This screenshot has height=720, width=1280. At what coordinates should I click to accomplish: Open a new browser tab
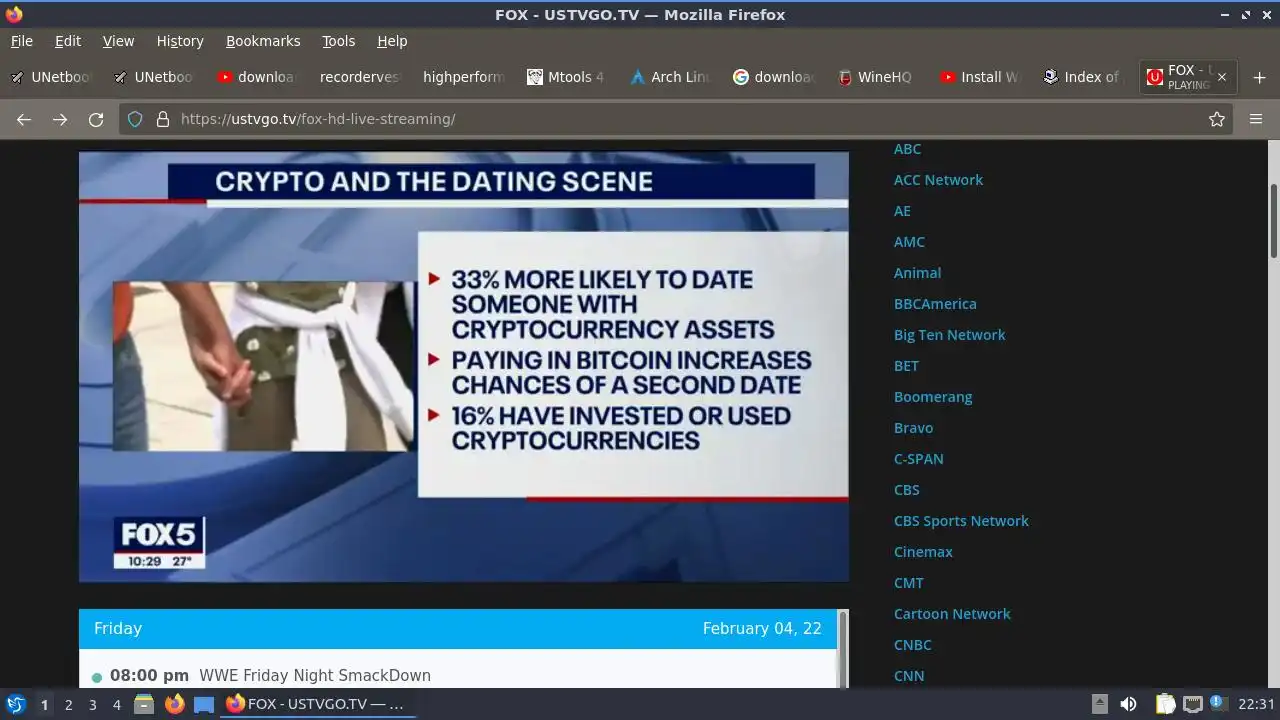pos(1259,77)
